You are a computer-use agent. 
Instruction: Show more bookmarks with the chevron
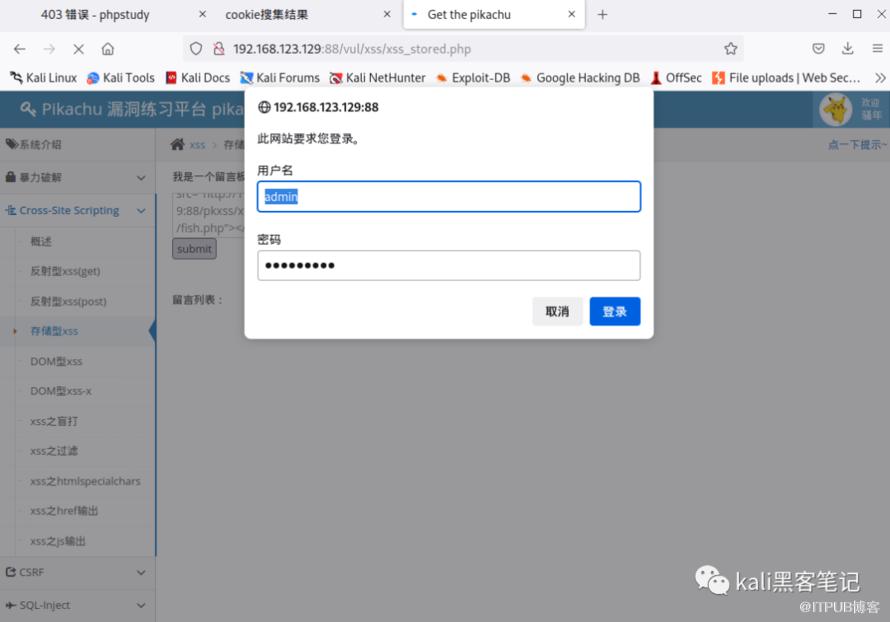(x=880, y=78)
